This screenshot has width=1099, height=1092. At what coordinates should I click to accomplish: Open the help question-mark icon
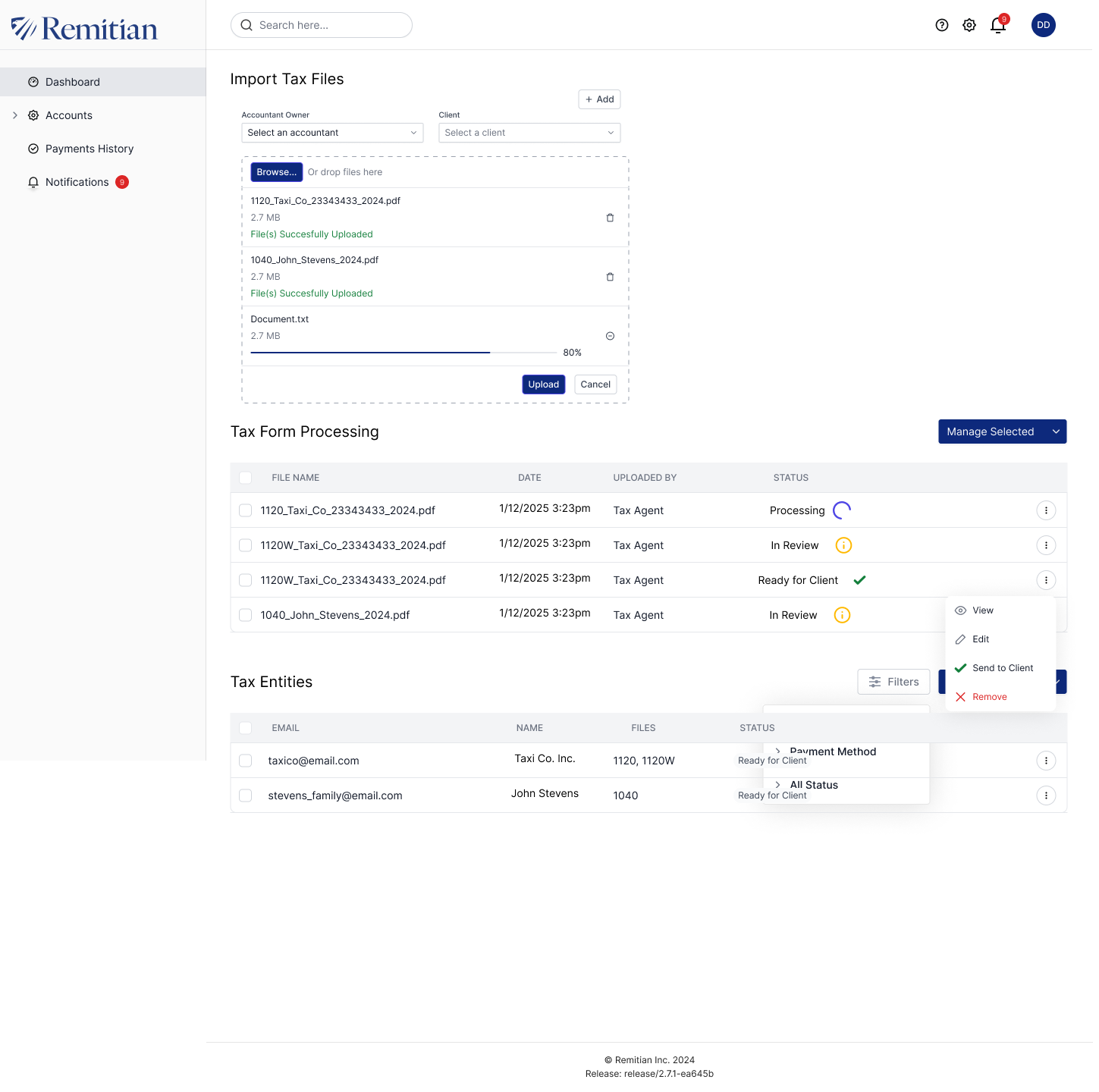[942, 25]
